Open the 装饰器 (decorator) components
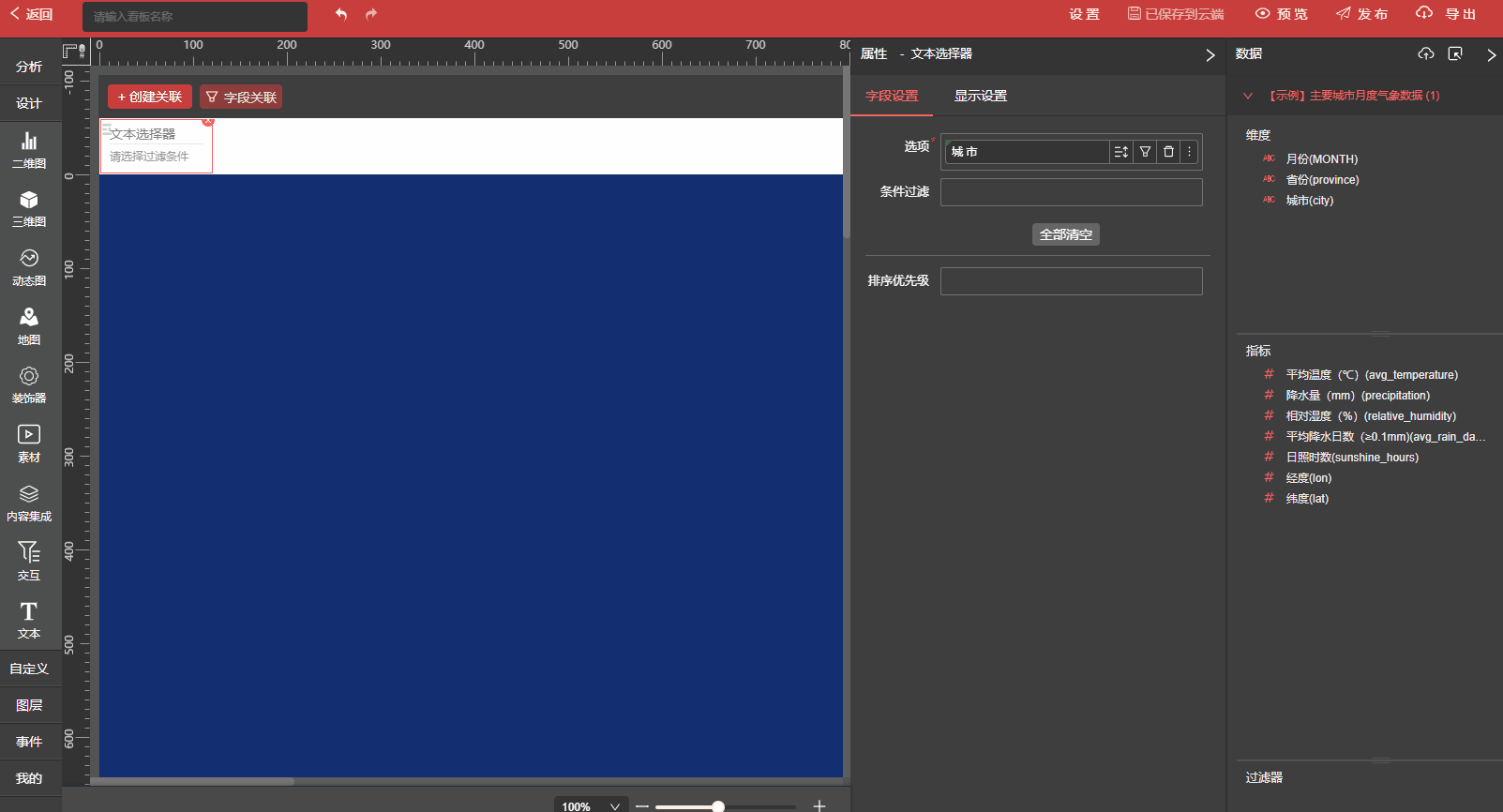This screenshot has height=812, width=1503. (x=29, y=384)
